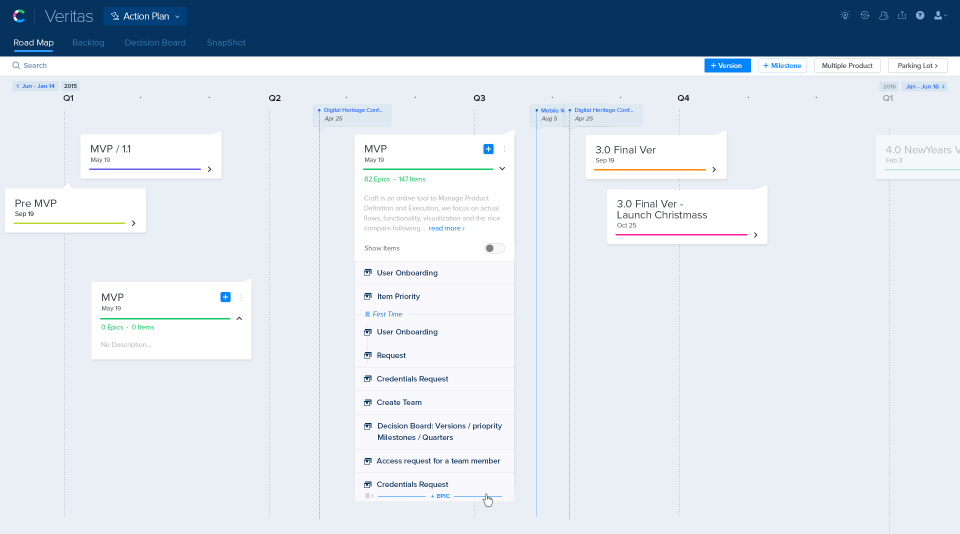The image size is (960, 534).
Task: Toggle the Show Items switch
Action: 494,248
